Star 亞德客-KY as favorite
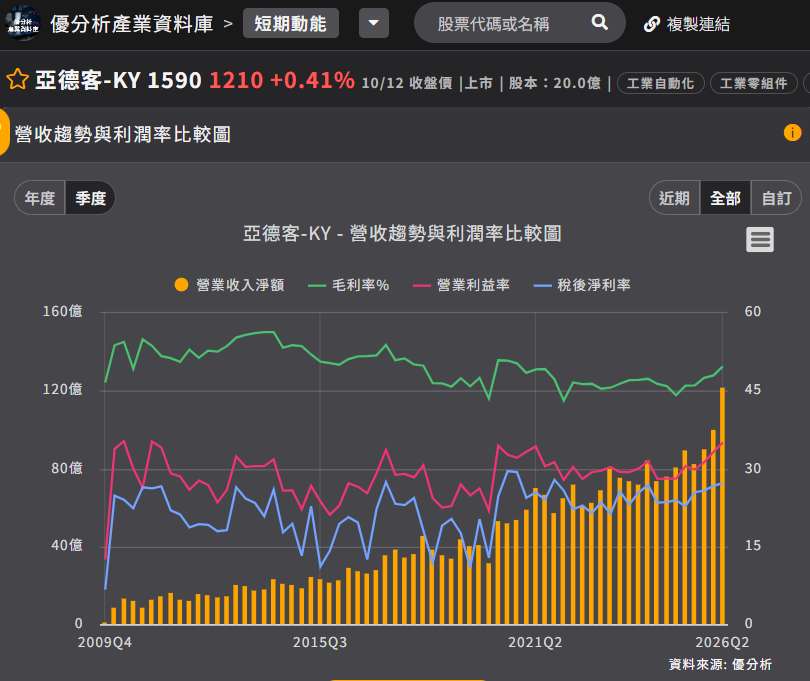Viewport: 810px width, 681px height. (18, 80)
